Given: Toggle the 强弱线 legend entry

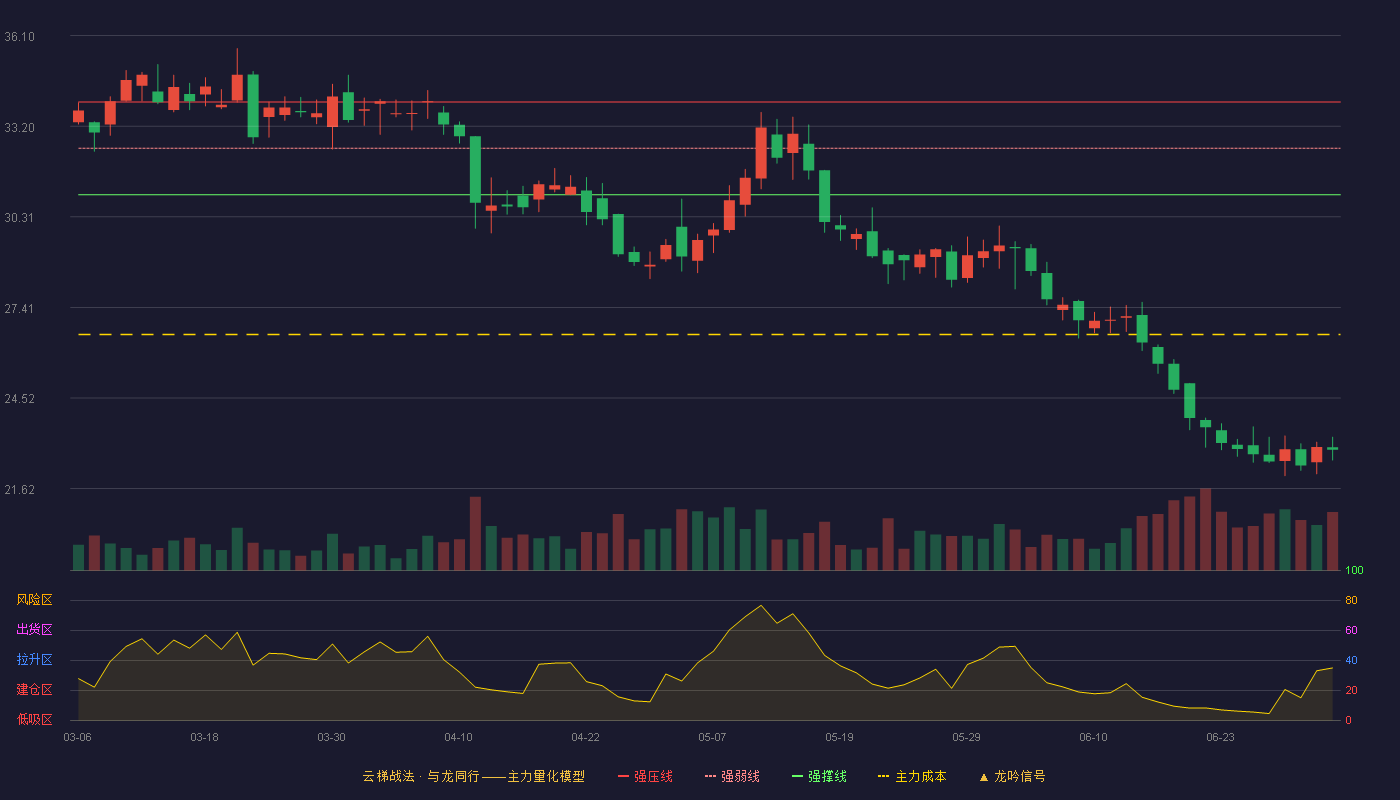Looking at the screenshot, I should pyautogui.click(x=732, y=776).
